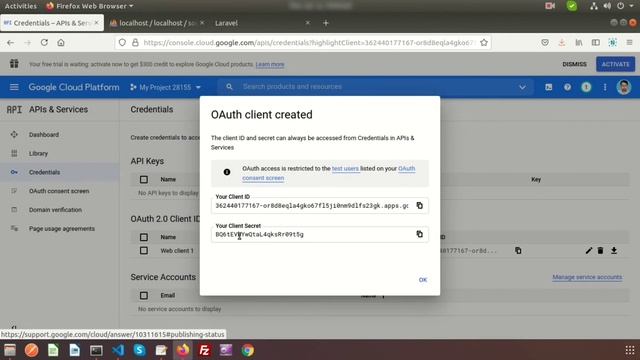Open Google Chrome from the dock
The width and height of the screenshot is (640, 360).
pyautogui.click(x=247, y=350)
